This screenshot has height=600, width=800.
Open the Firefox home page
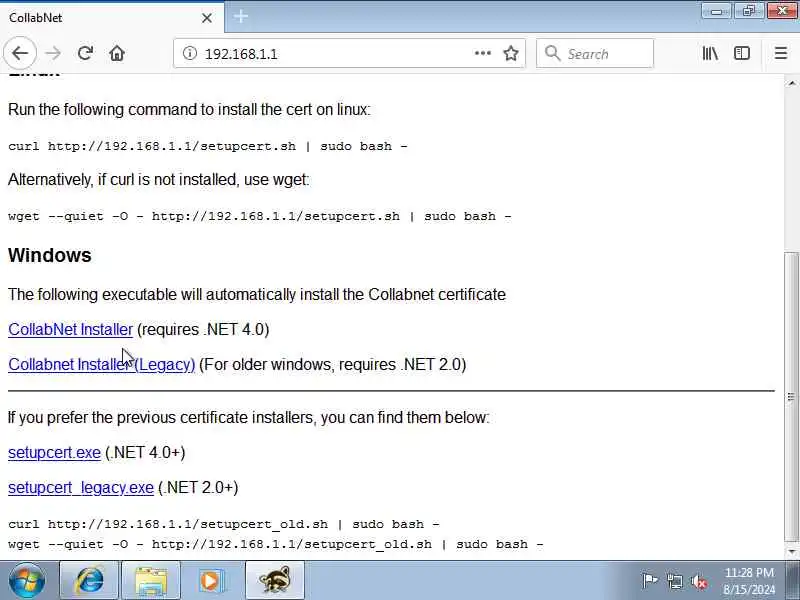point(117,53)
